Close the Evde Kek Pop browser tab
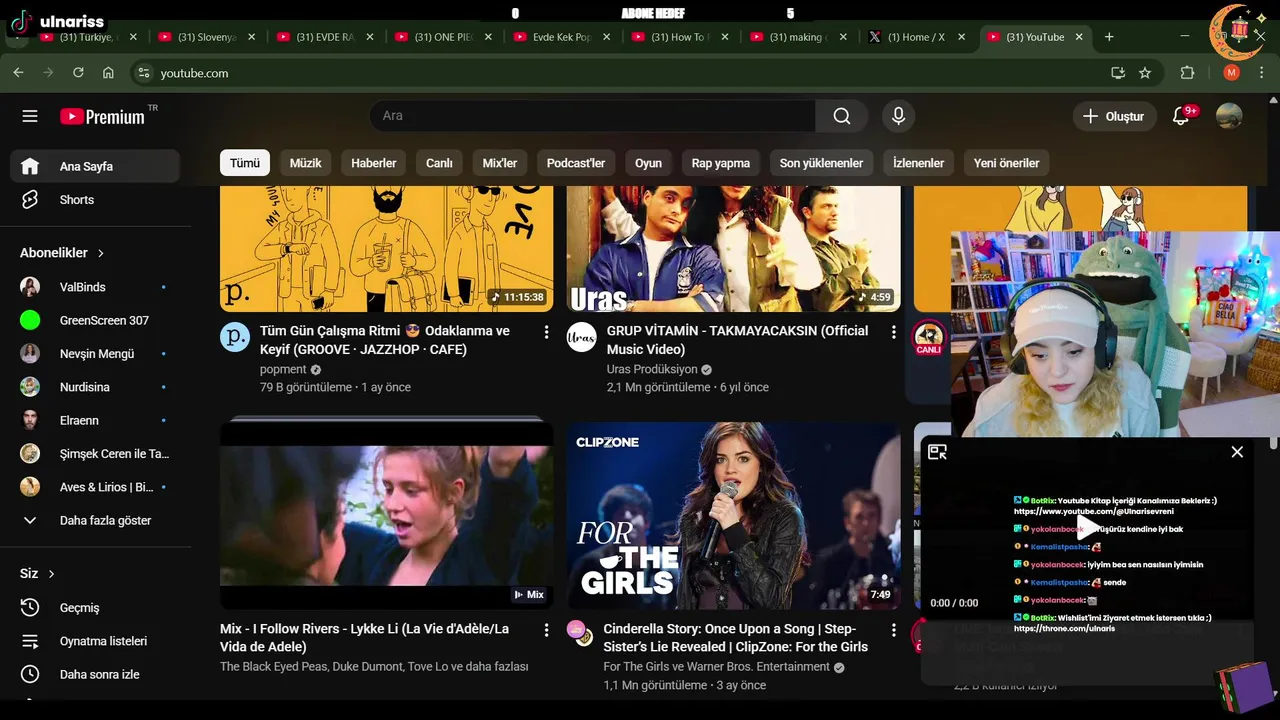The image size is (1280, 720). click(606, 37)
